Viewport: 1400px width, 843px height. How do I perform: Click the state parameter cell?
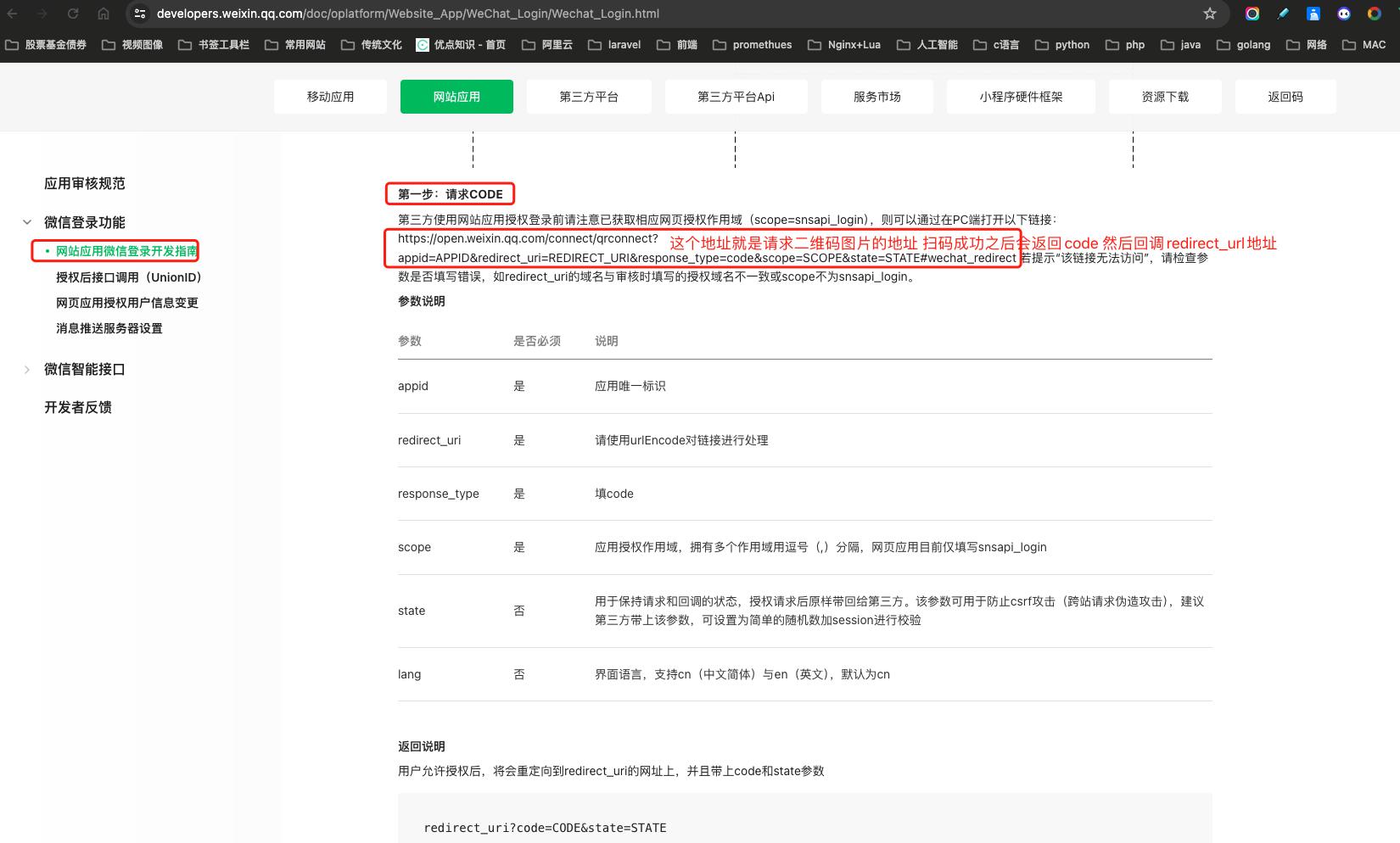(x=412, y=611)
